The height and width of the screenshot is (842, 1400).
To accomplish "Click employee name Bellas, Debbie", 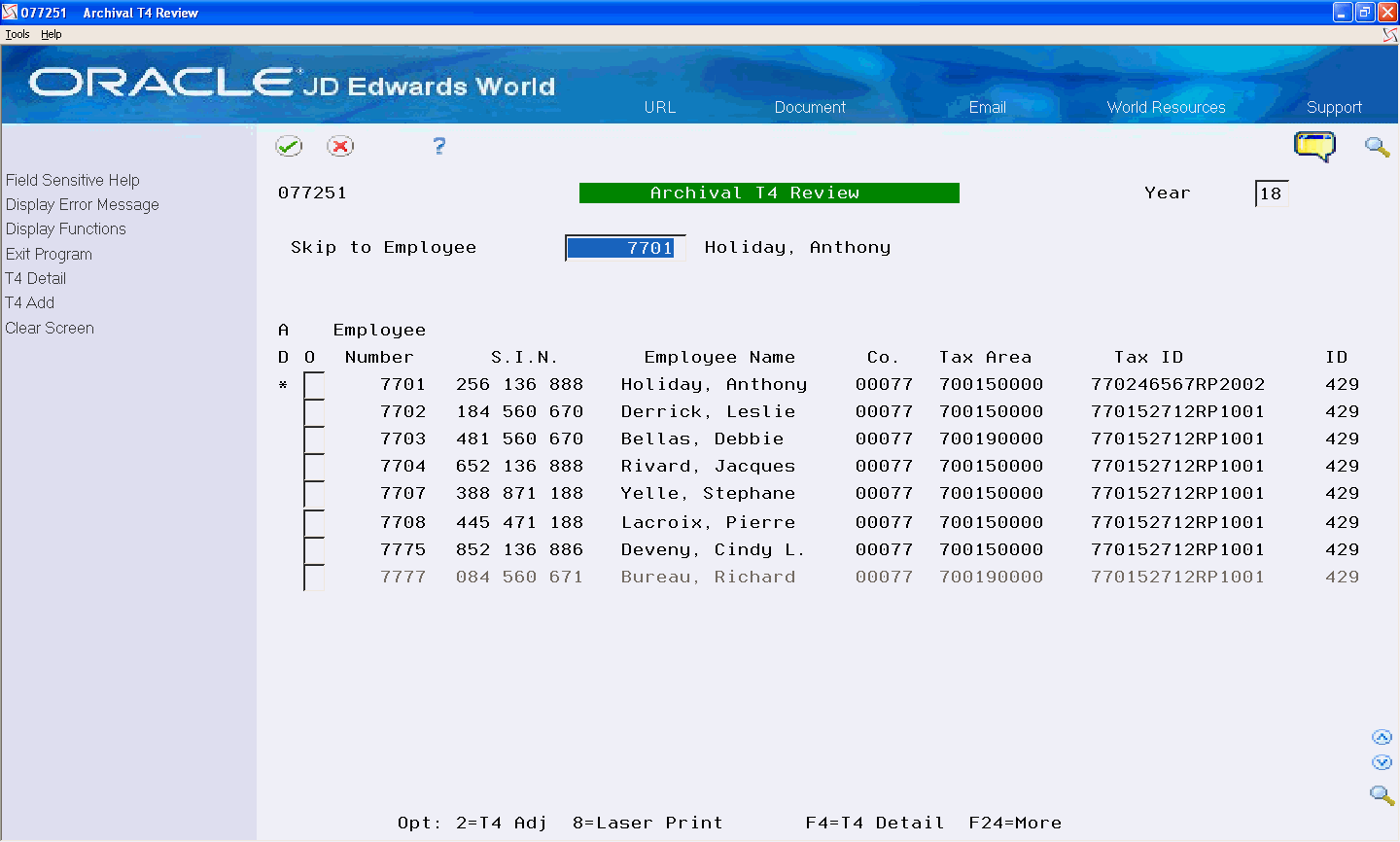I will coord(702,439).
